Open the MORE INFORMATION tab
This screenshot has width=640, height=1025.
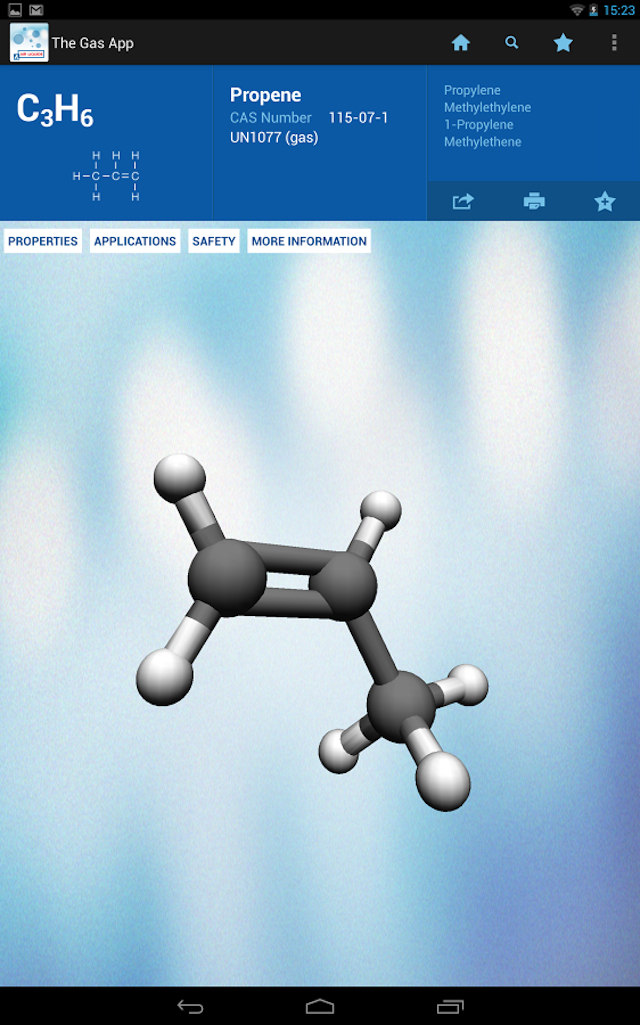click(x=309, y=241)
